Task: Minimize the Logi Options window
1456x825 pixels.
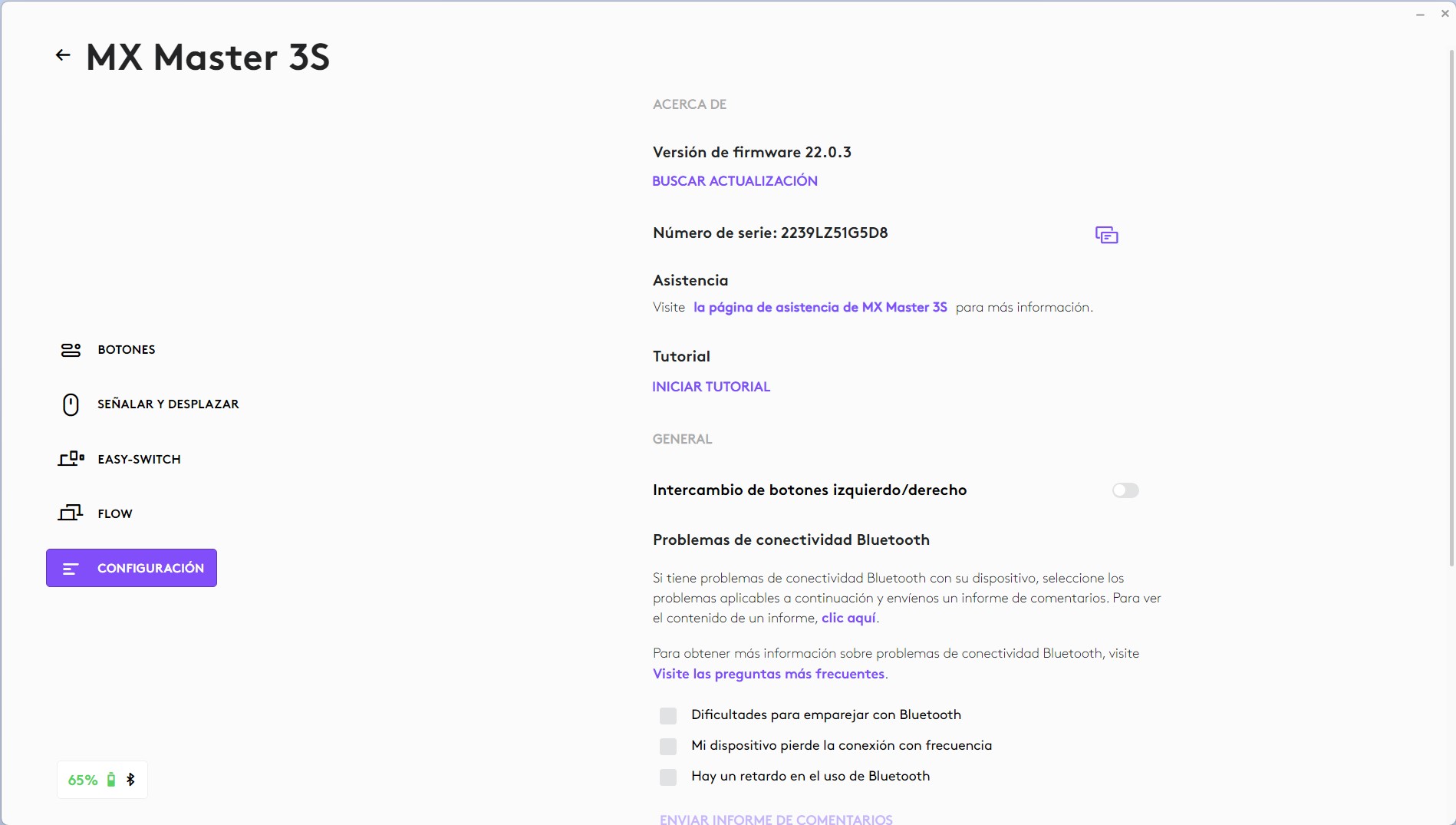Action: point(1420,14)
